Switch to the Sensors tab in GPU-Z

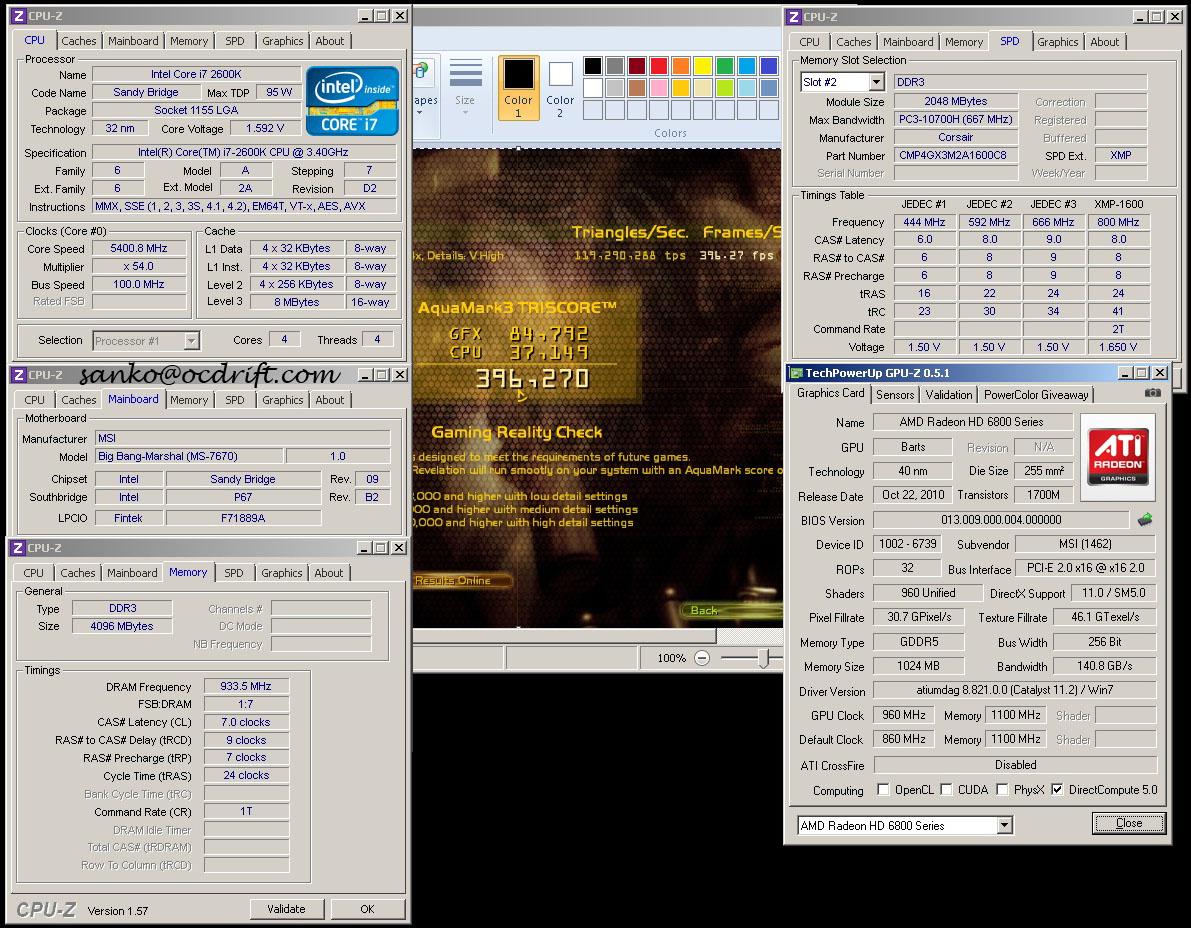pos(895,394)
